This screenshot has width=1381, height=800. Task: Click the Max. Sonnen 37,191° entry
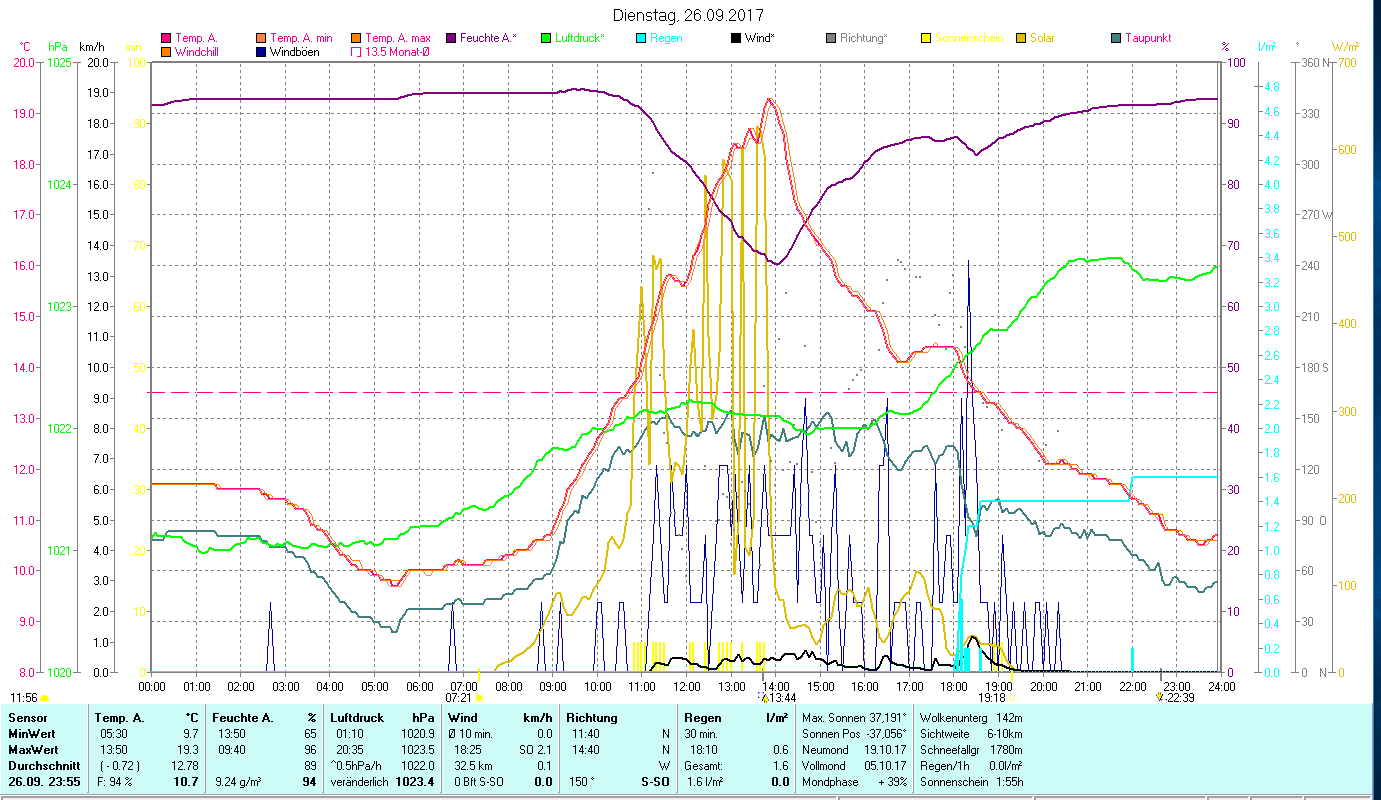(x=855, y=718)
